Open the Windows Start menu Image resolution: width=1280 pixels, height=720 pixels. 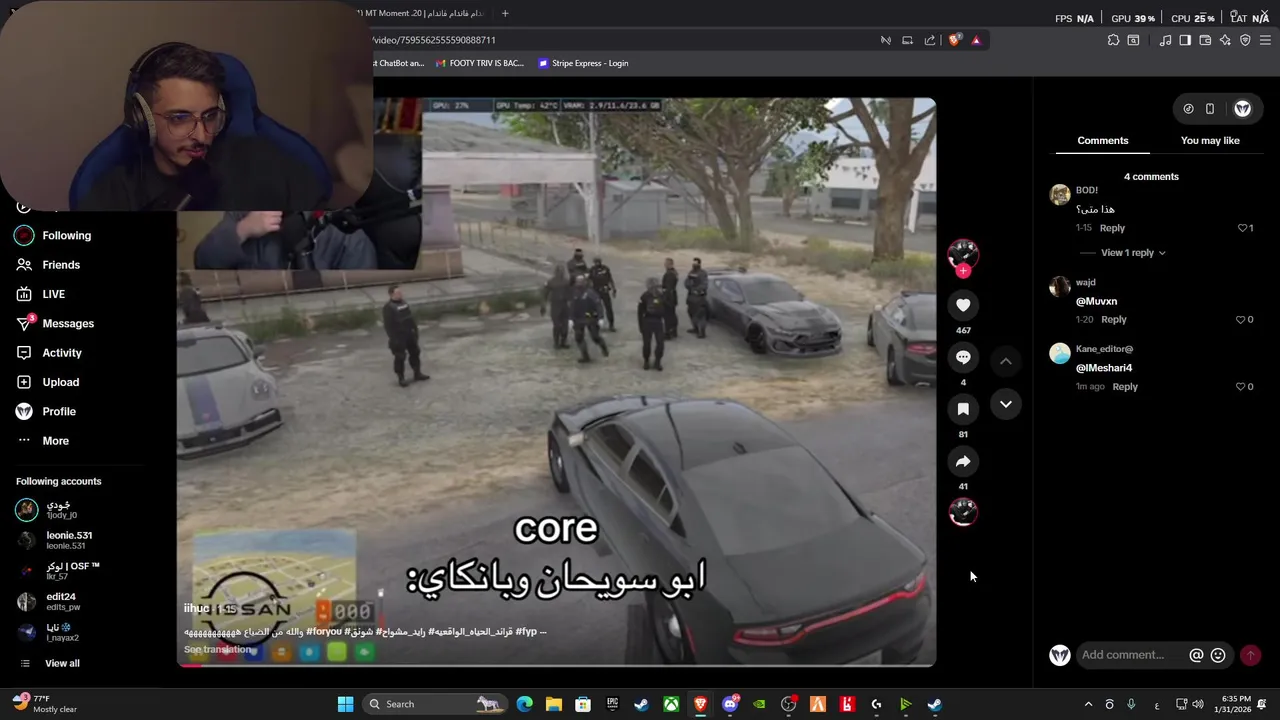(345, 704)
